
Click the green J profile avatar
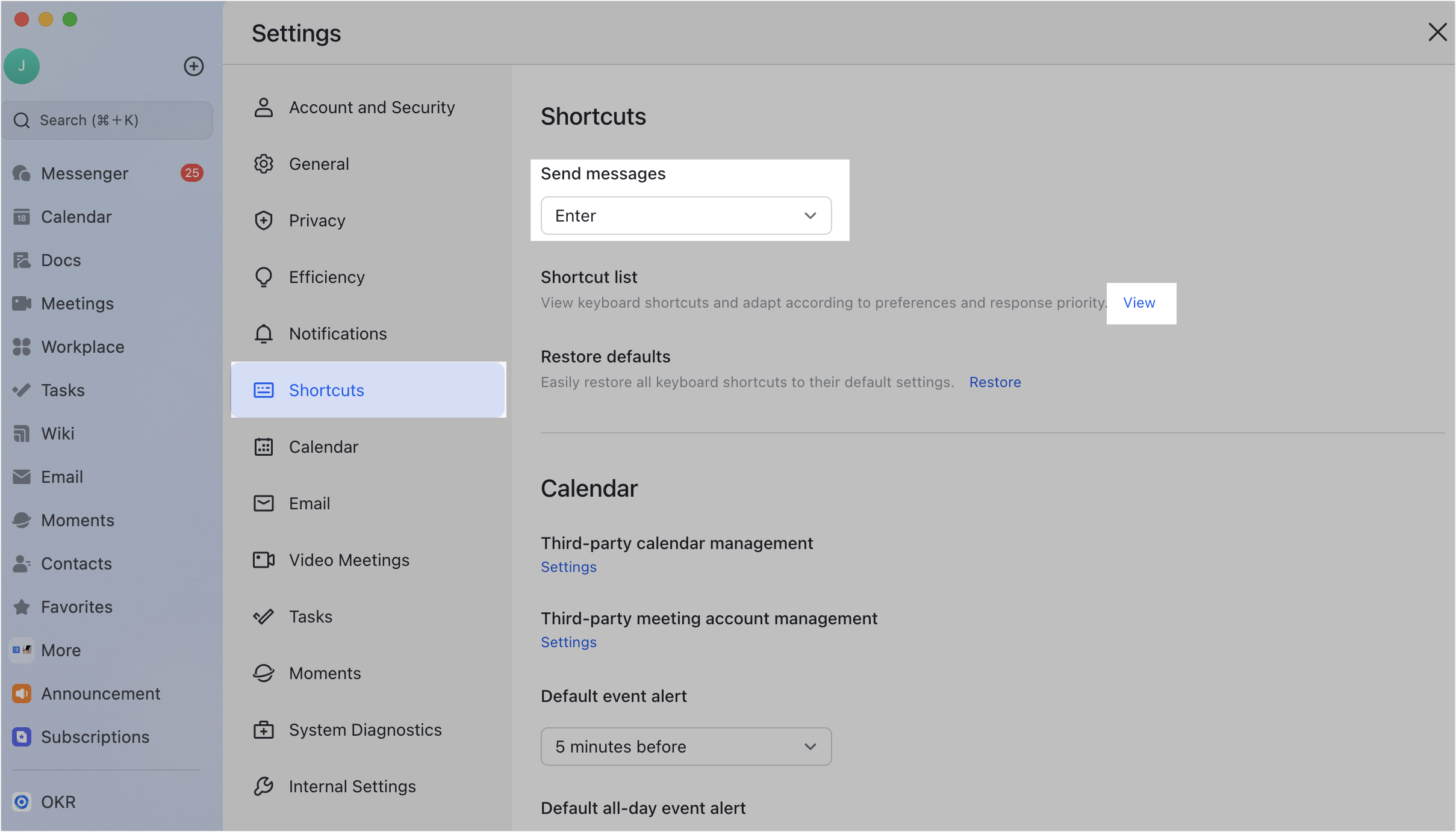coord(22,66)
